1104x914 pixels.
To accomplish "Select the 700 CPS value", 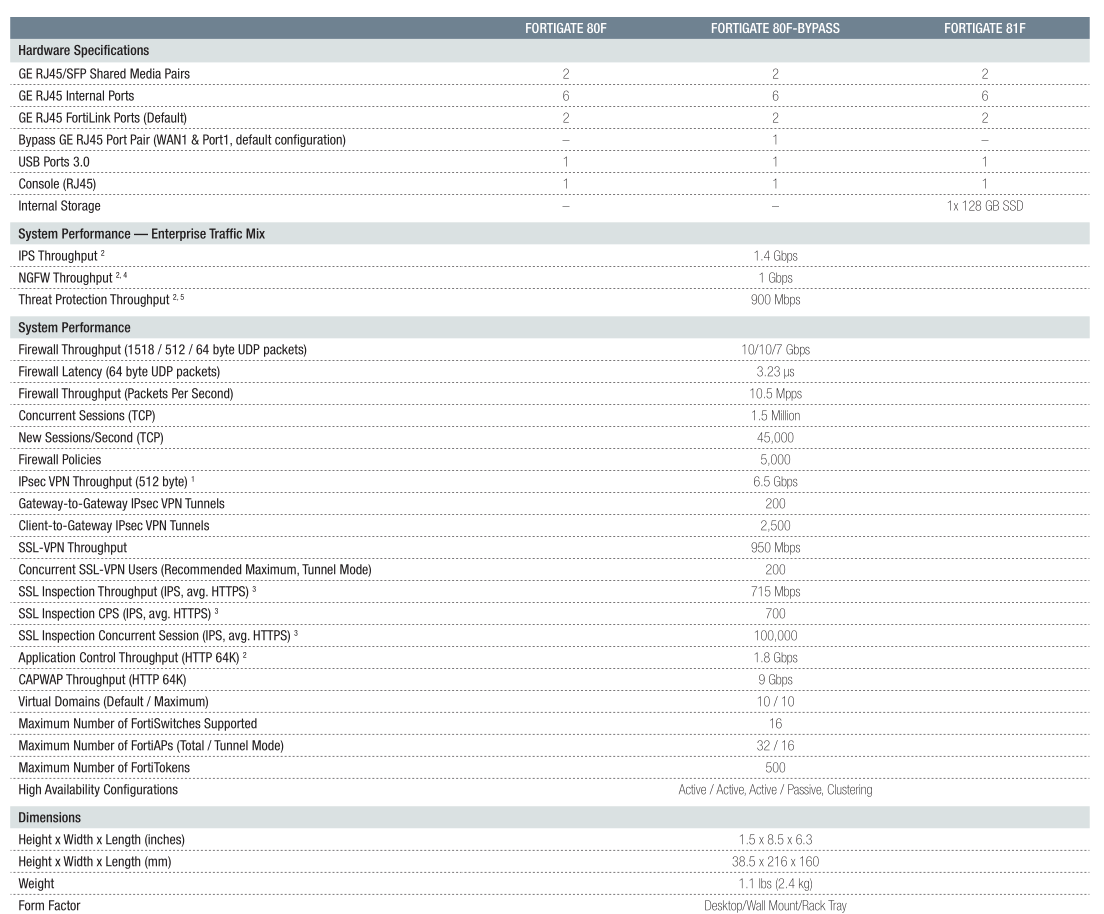I will [x=775, y=613].
